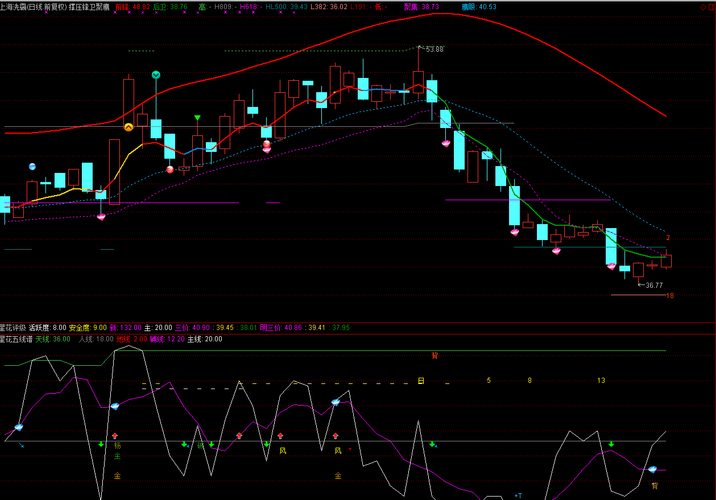Click the blue diamond at the lower panel's start
Viewport: 716px width, 500px height.
click(x=19, y=427)
